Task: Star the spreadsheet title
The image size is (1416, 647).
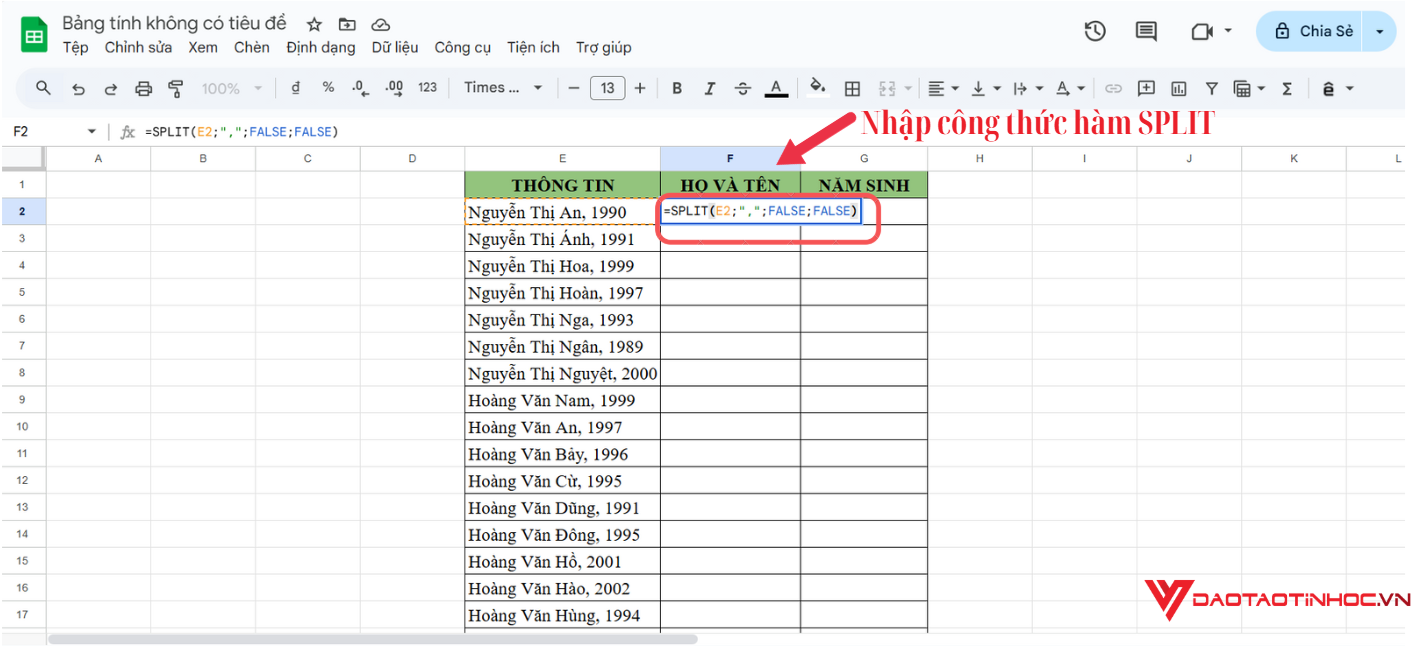Action: click(314, 24)
